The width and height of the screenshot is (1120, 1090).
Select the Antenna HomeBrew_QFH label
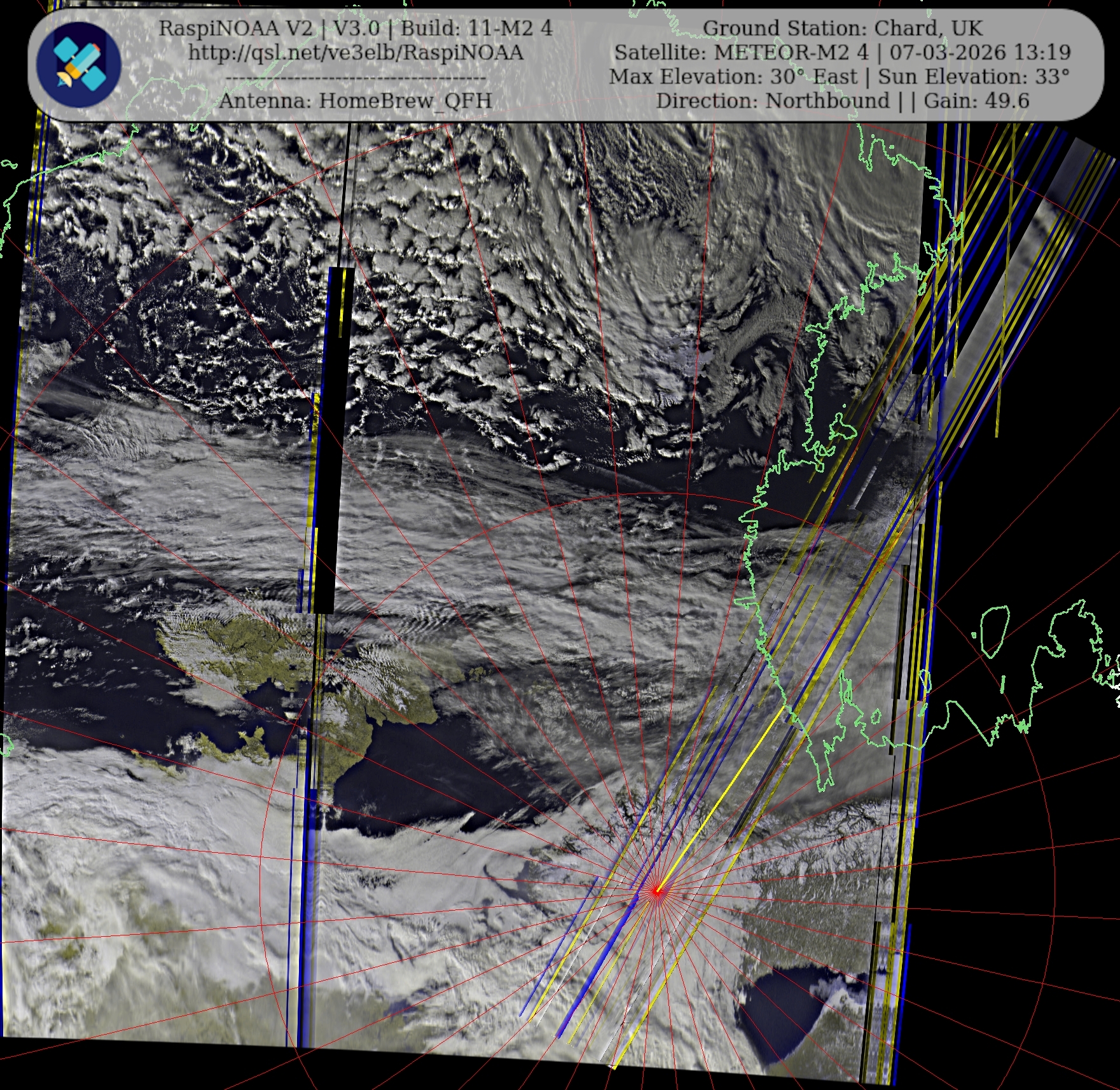[356, 100]
